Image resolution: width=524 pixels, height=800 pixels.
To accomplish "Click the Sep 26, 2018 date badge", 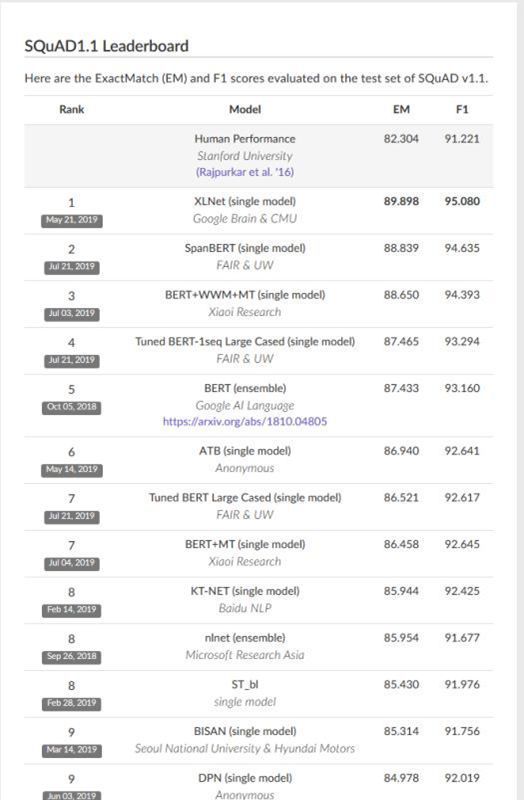I will (x=71, y=657).
